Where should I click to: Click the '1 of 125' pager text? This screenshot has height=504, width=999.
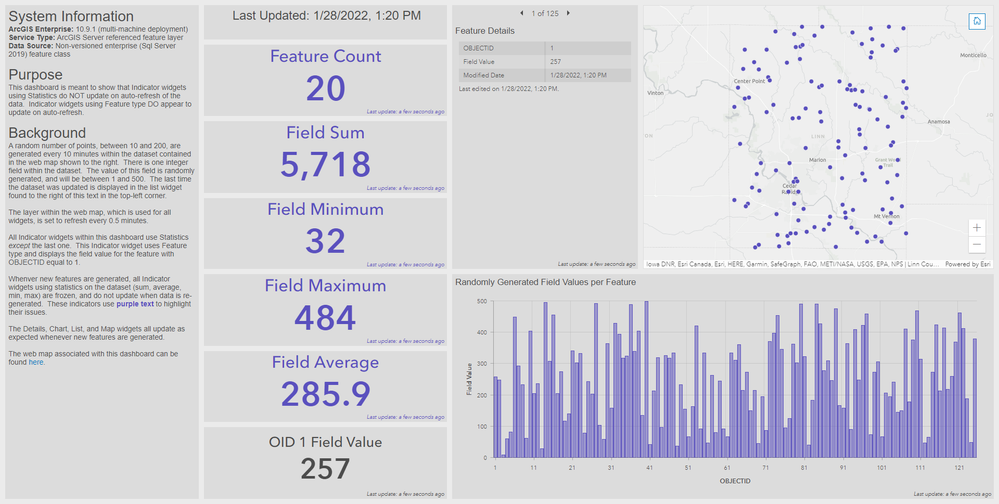(x=545, y=13)
